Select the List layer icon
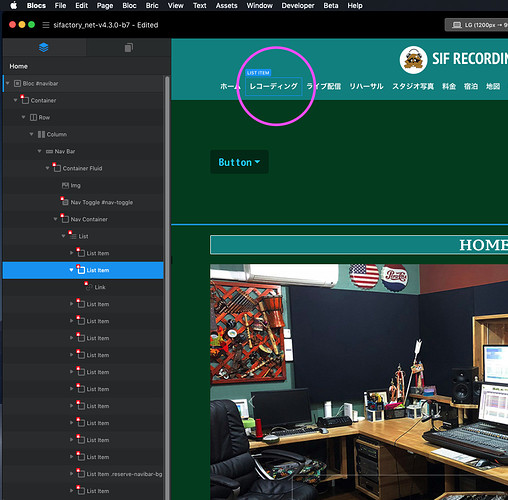Screen dimensions: 508x500 pyautogui.click(x=73, y=236)
